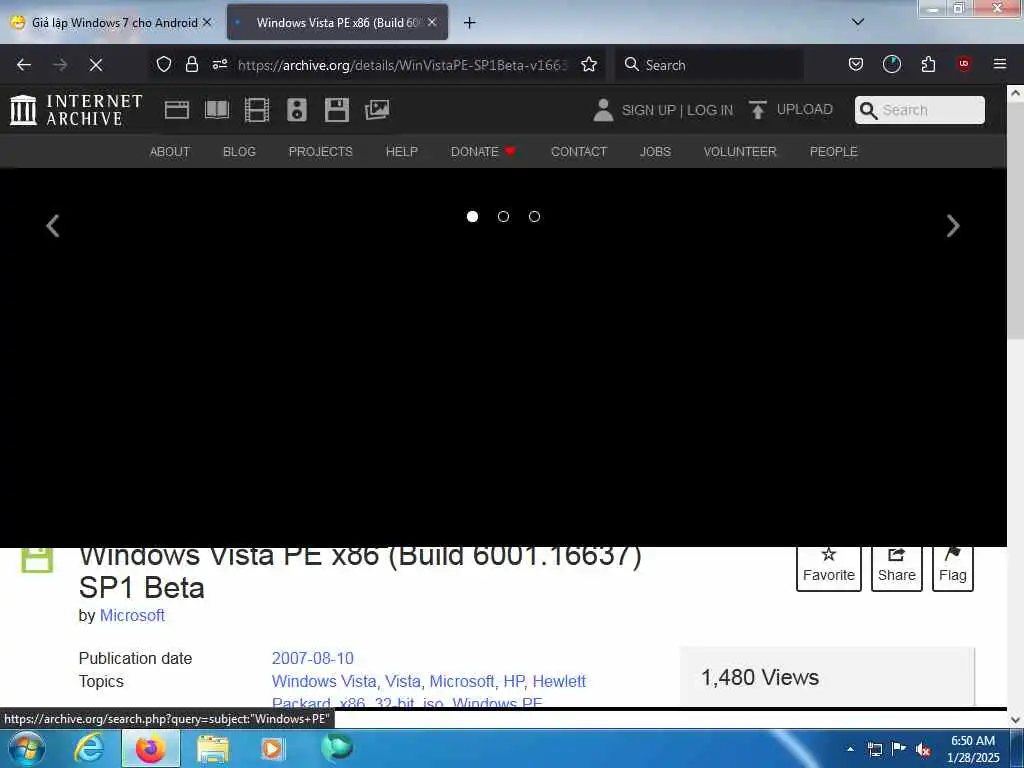This screenshot has width=1024, height=768.
Task: Select first carousel dot indicator
Action: [x=472, y=216]
